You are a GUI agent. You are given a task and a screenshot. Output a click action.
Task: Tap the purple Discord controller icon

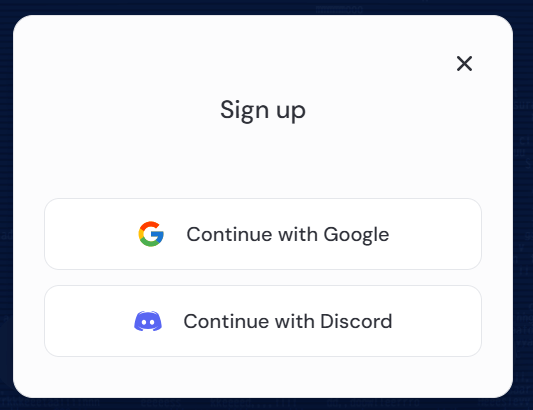pos(148,321)
